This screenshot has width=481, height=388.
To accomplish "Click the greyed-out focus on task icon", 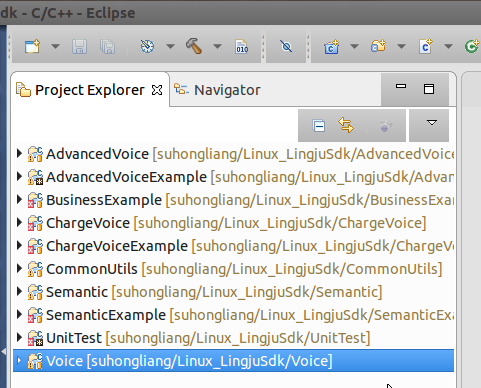I will pos(385,126).
